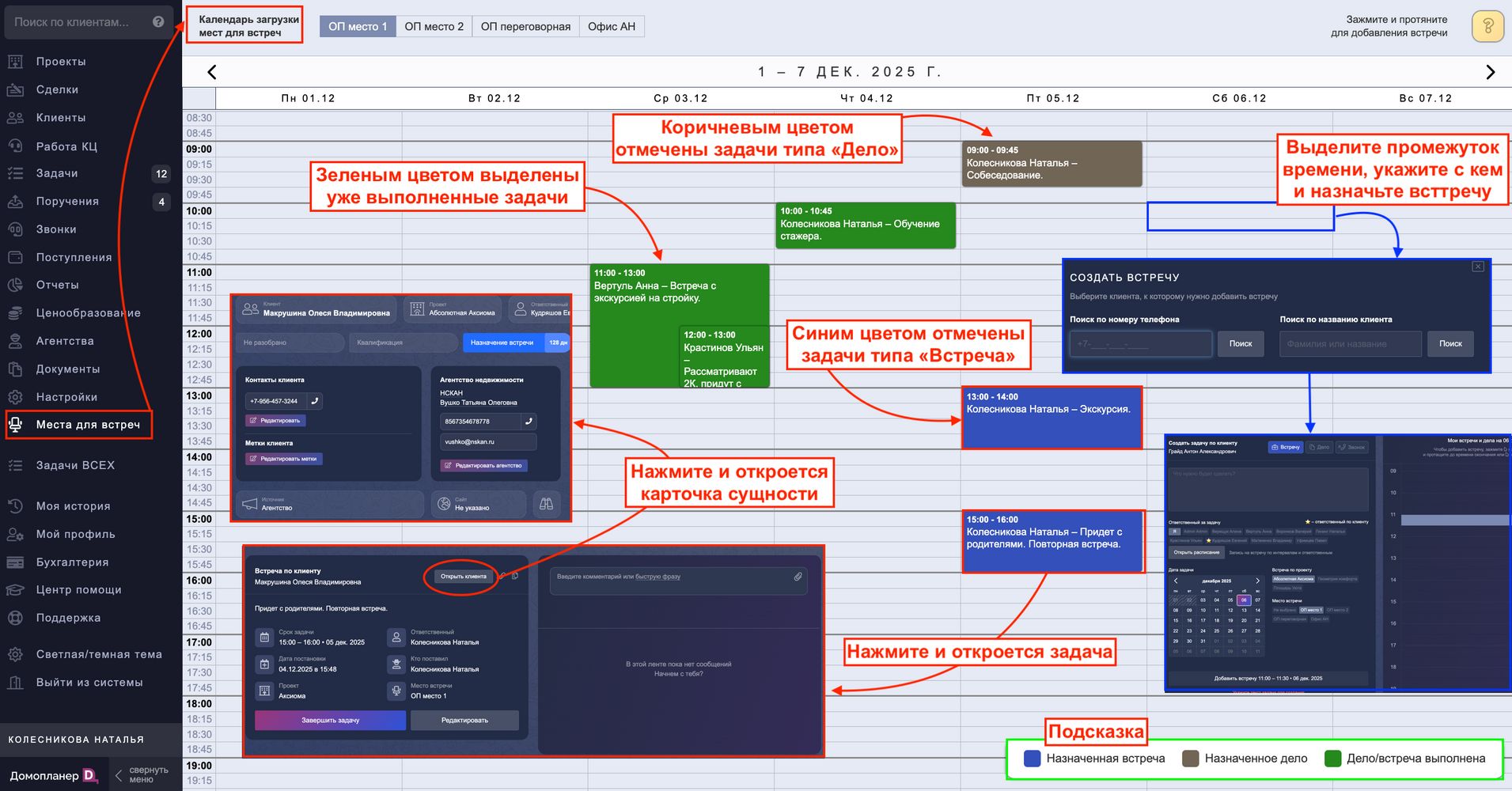Click the Чт 04.12 day header
This screenshot has width=1512, height=791.
866,98
